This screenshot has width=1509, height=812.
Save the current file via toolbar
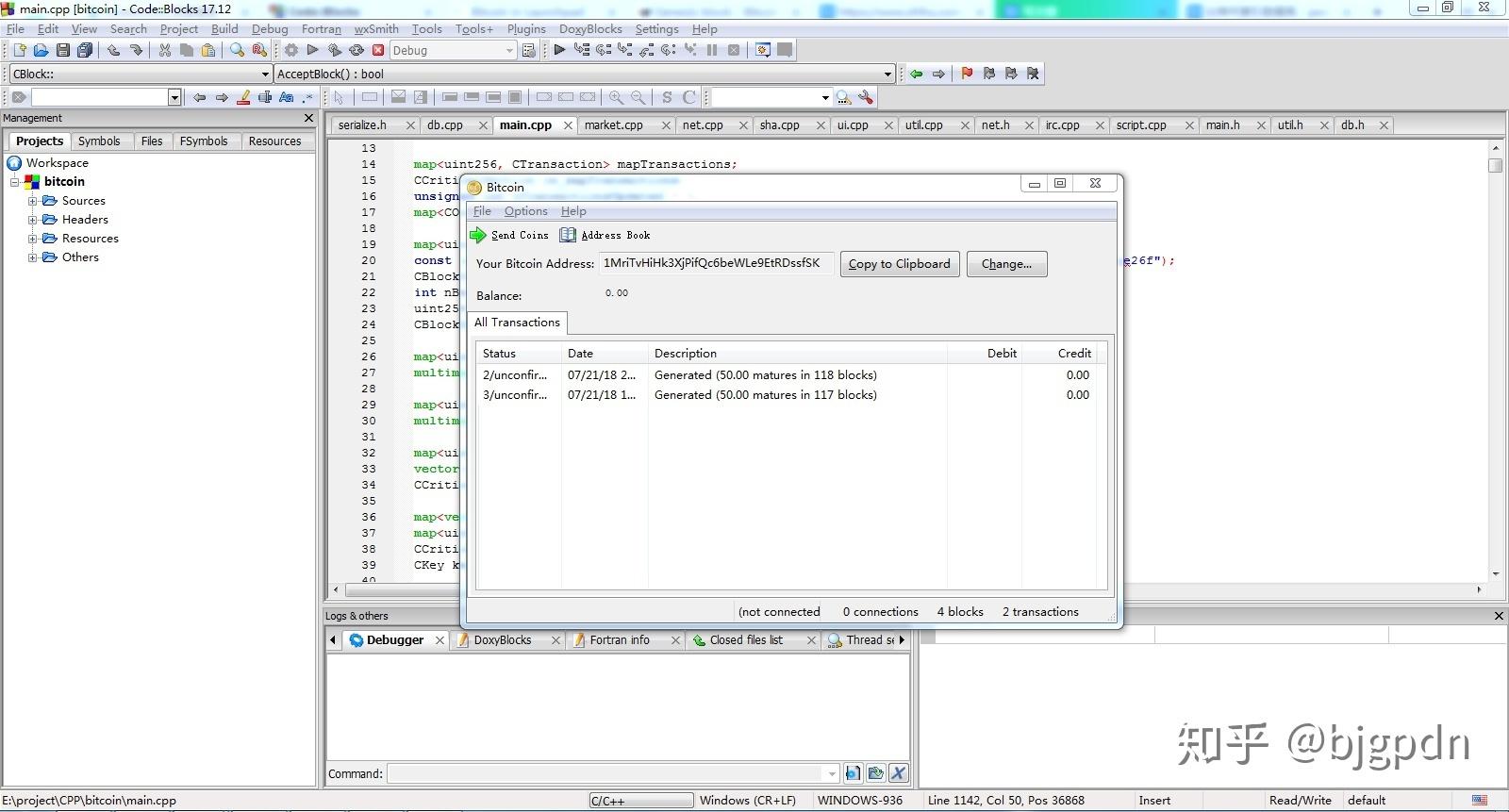[x=62, y=50]
